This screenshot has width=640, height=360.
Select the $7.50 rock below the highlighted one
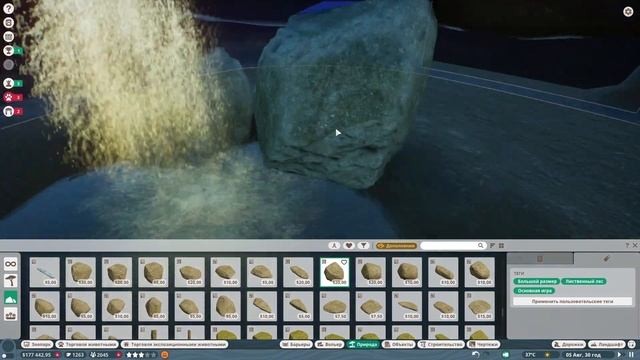[x=334, y=306]
